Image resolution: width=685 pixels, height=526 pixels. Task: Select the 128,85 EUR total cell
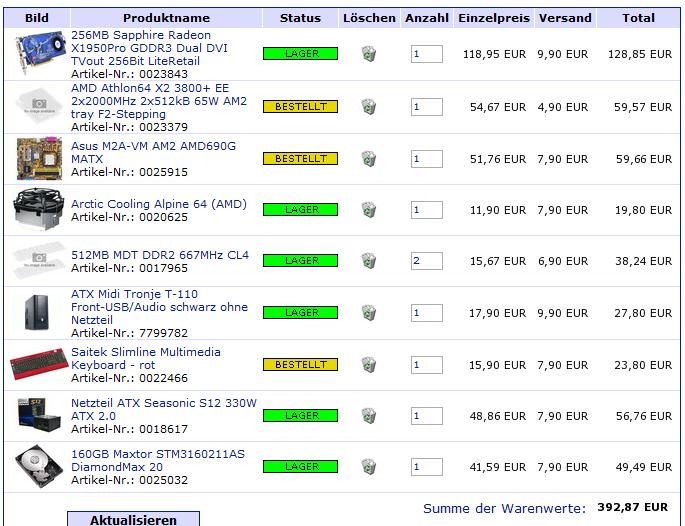[640, 54]
